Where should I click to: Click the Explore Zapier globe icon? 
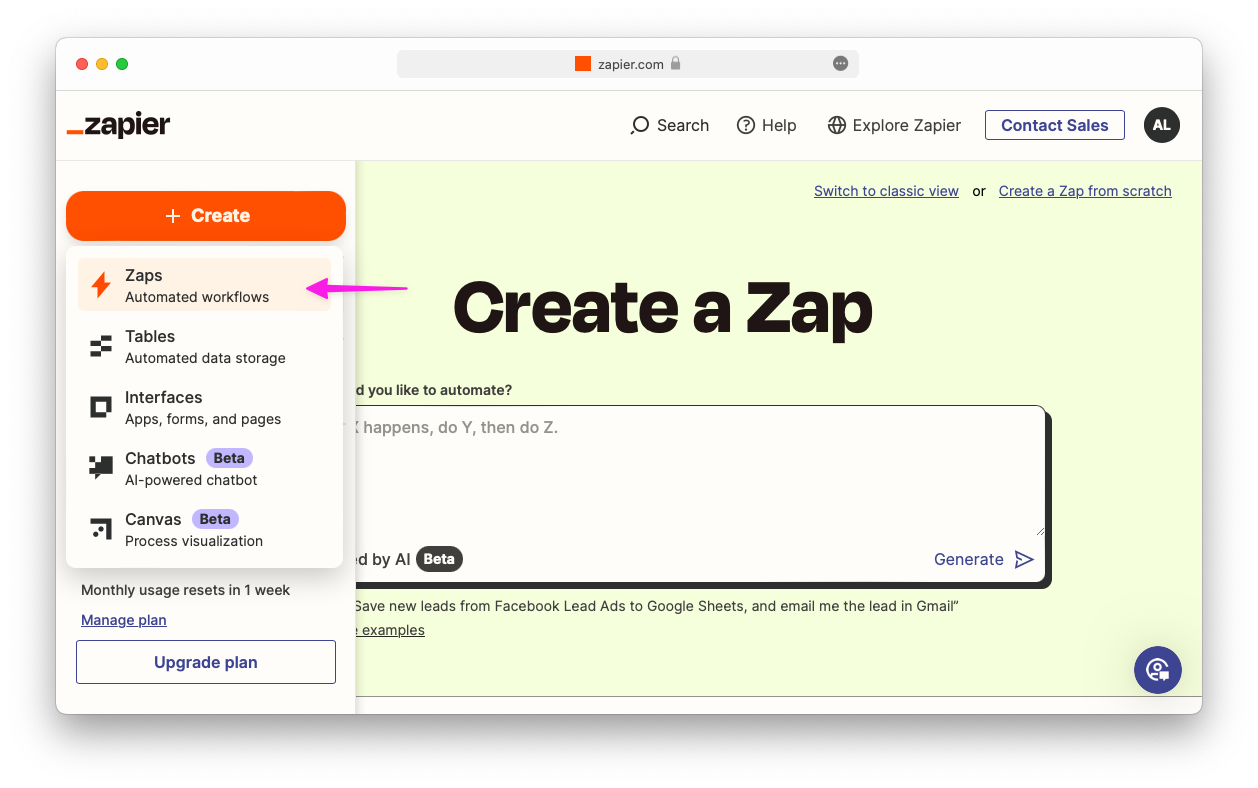[837, 125]
